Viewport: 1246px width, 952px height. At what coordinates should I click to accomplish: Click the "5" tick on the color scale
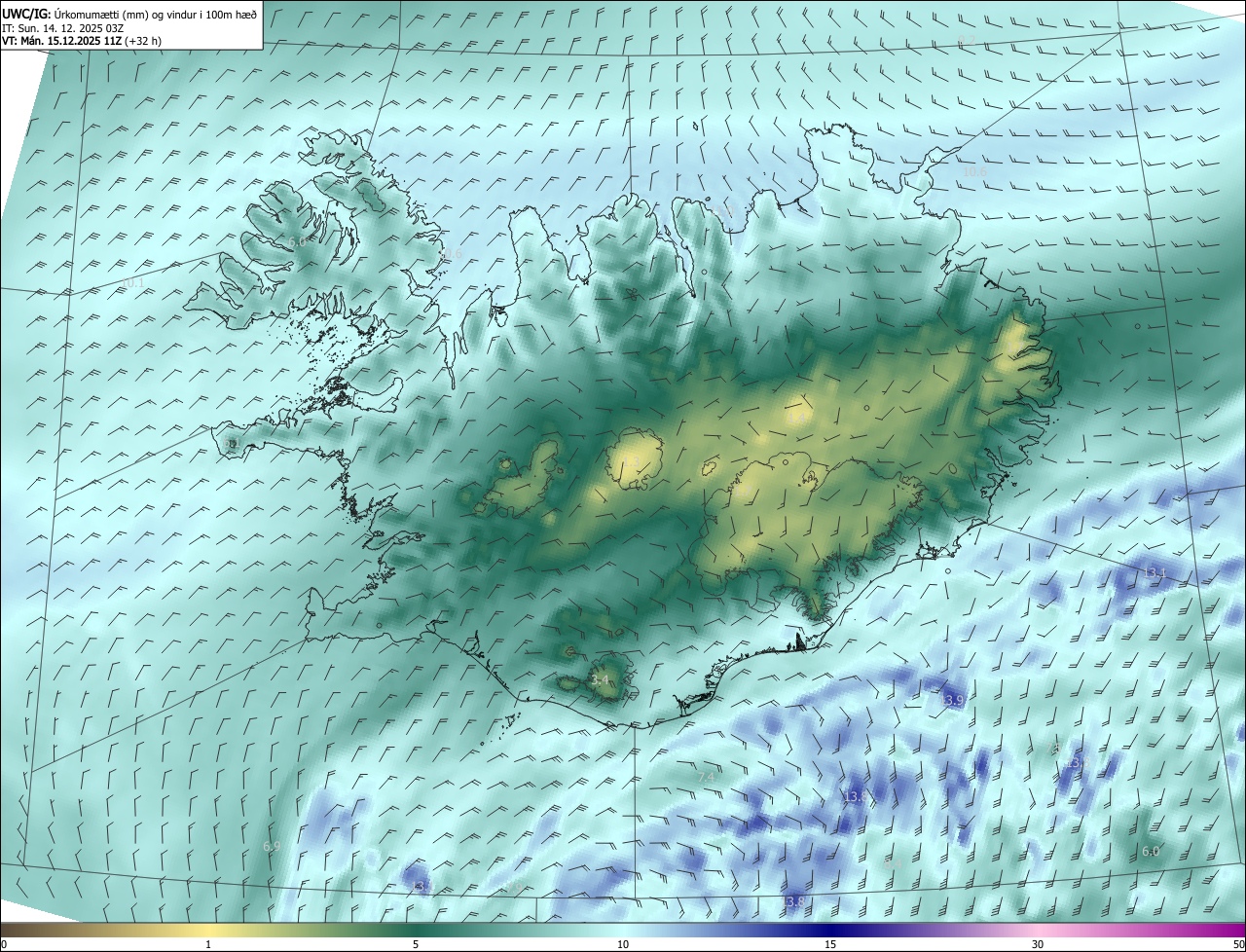point(416,944)
